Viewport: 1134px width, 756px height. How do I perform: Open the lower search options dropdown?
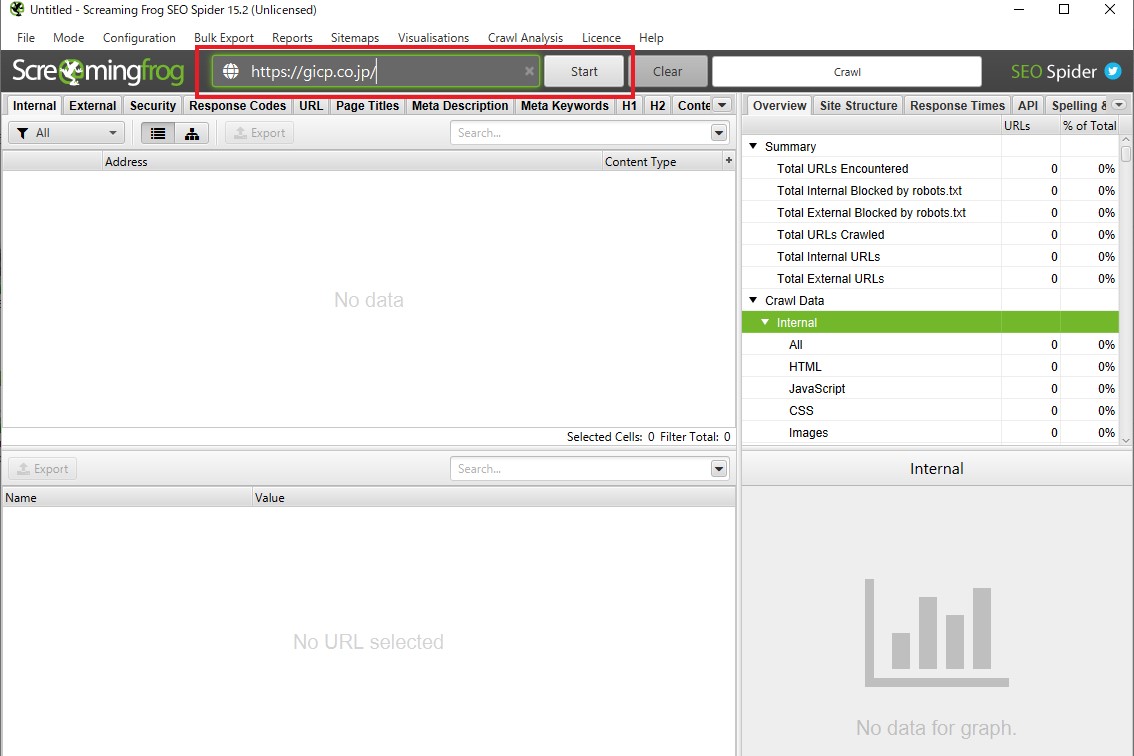[x=718, y=469]
